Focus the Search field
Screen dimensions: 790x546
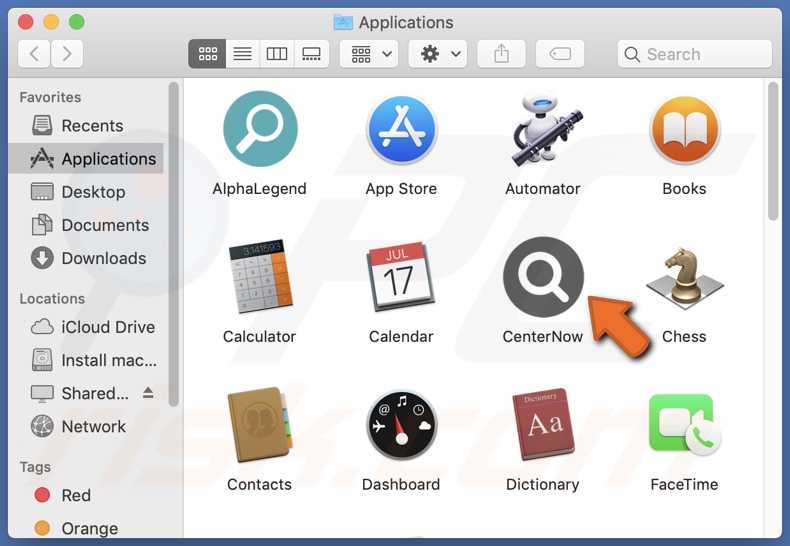point(695,54)
